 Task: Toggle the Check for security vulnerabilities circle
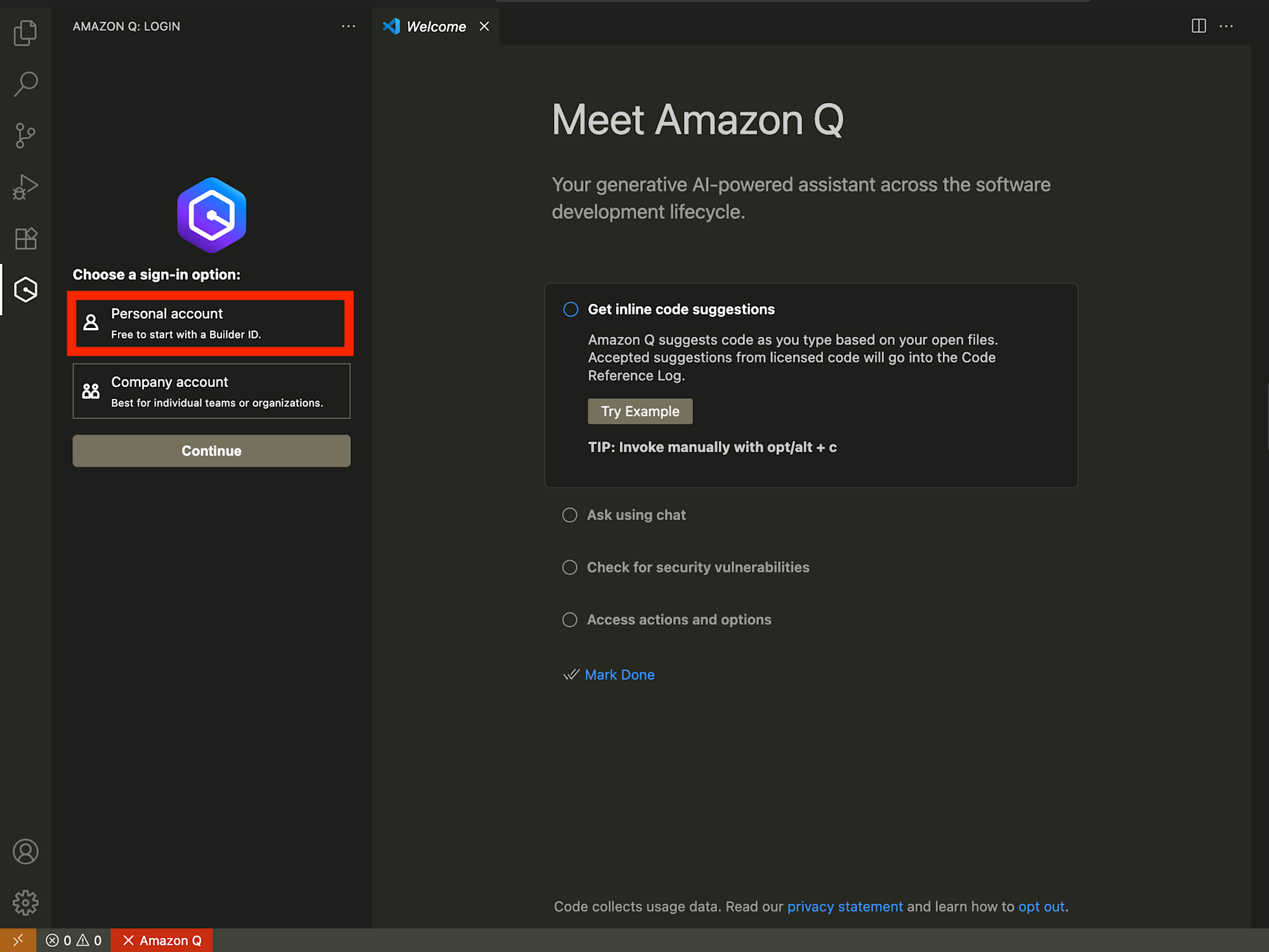click(x=570, y=567)
